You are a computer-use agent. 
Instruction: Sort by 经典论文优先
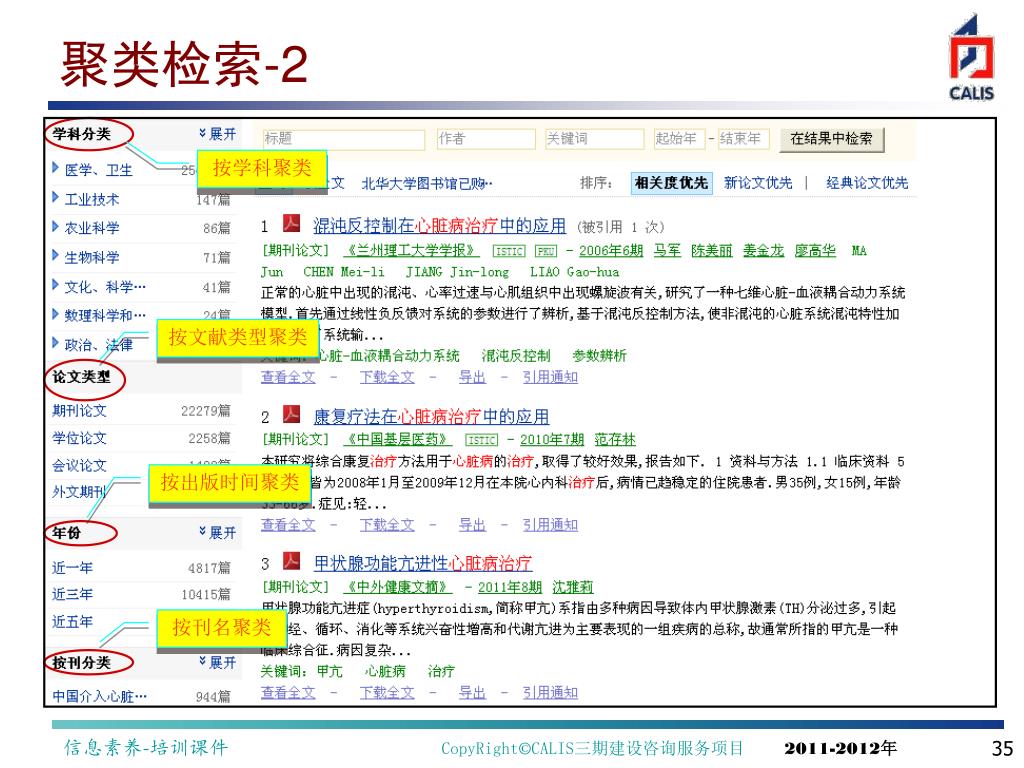point(867,183)
